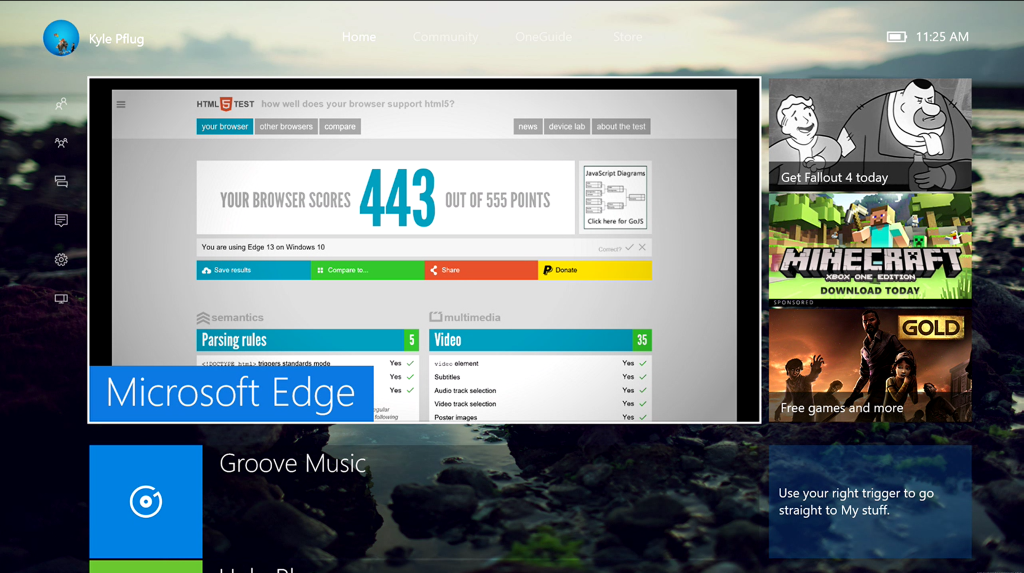Click the Parsing rules section header
1024x573 pixels.
point(308,340)
